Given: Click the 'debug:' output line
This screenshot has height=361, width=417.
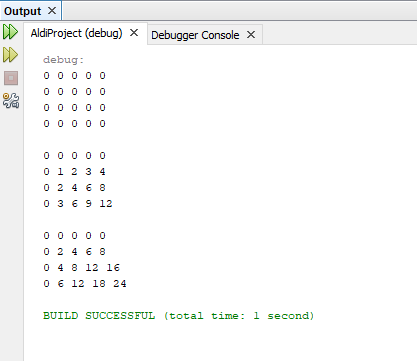Looking at the screenshot, I should [63, 60].
